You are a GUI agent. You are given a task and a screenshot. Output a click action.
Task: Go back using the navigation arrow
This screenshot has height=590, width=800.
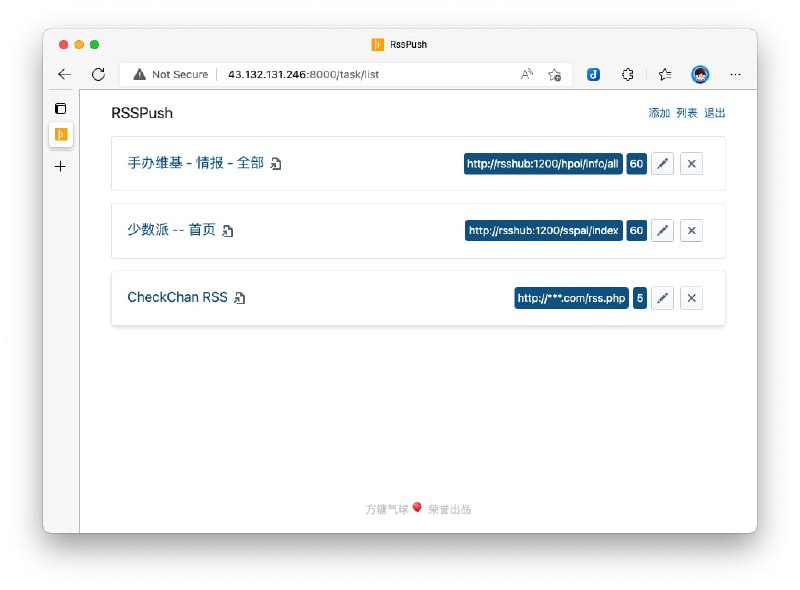click(64, 73)
